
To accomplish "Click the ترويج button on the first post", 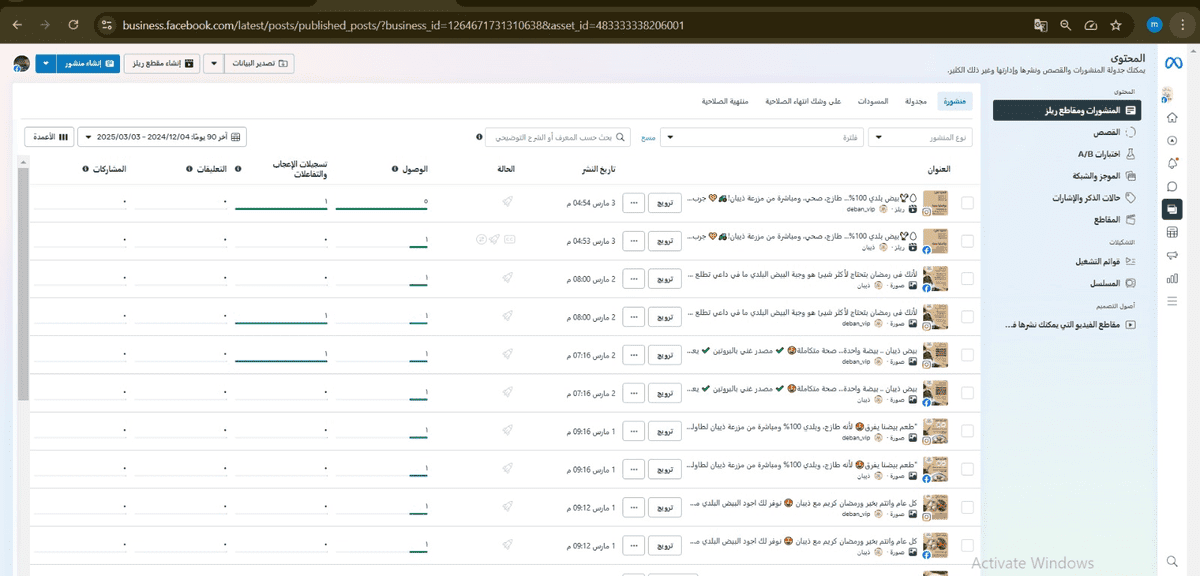I will 664,203.
